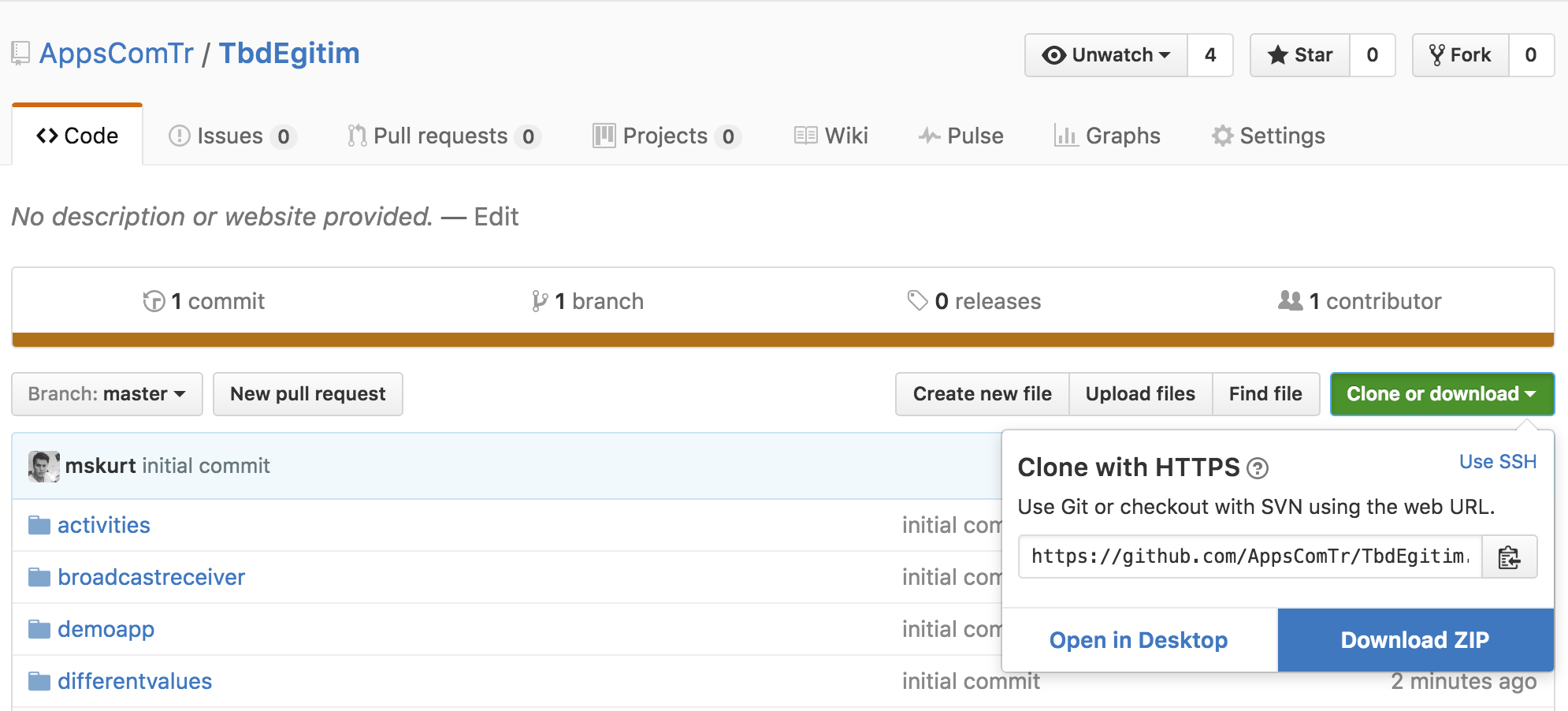Viewport: 1568px width, 711px height.
Task: View the 1 branch link
Action: [x=588, y=301]
